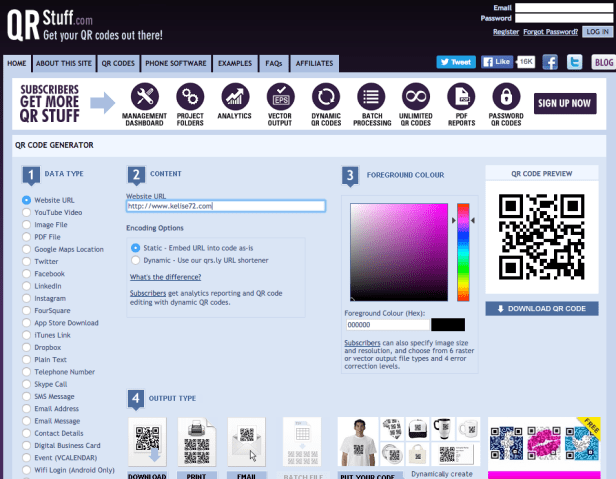
Task: Pick a shade in the colour gradient
Action: (399, 250)
